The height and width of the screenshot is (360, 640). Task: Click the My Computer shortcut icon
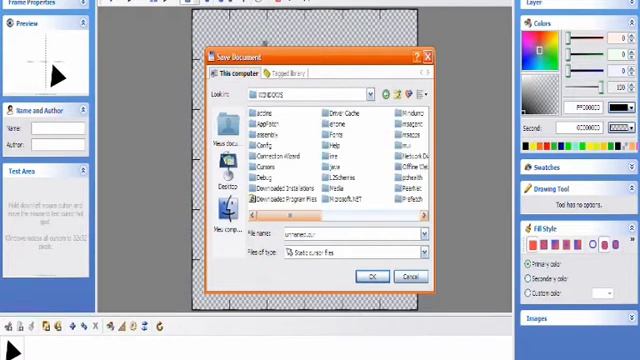[228, 213]
